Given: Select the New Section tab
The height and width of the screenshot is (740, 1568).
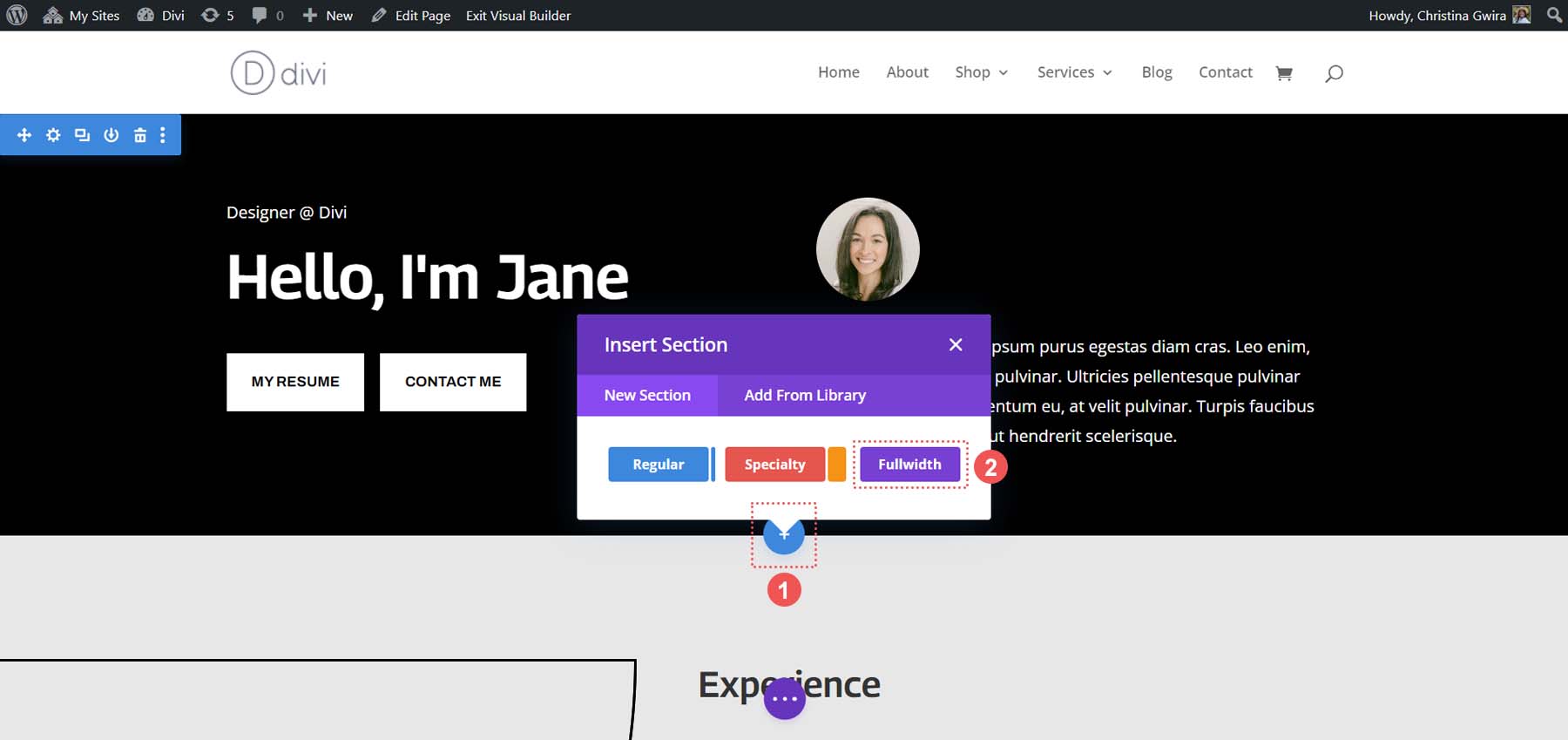Looking at the screenshot, I should point(647,396).
